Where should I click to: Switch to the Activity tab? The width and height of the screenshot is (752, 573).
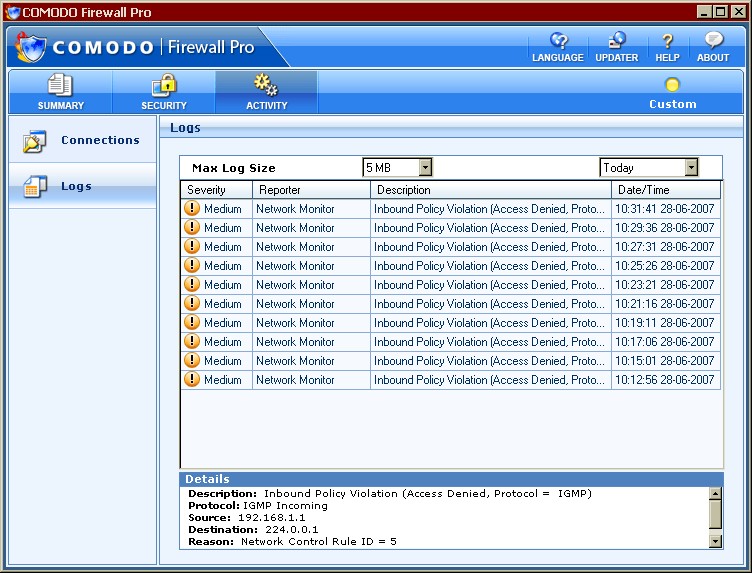click(266, 92)
